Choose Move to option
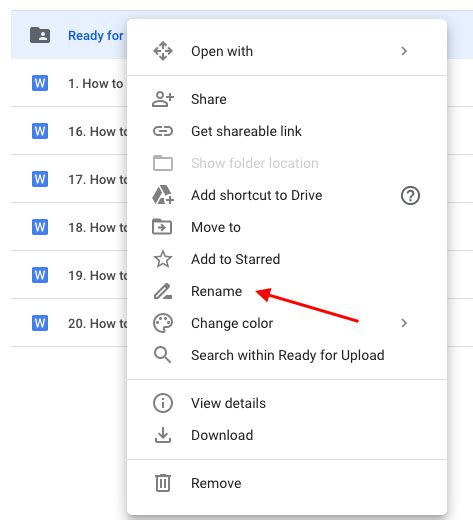The height and width of the screenshot is (520, 473). click(x=287, y=227)
